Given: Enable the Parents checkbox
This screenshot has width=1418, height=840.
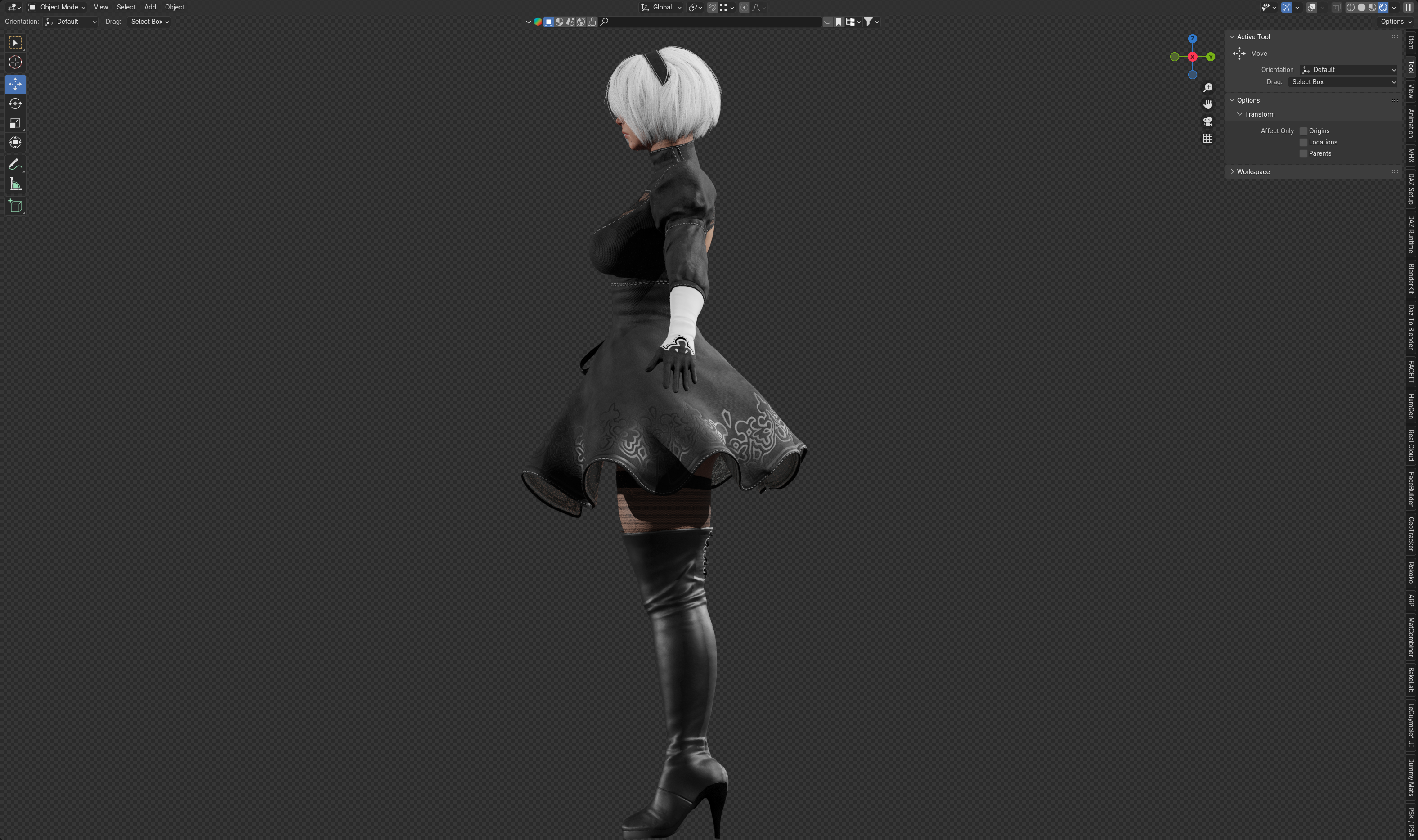Looking at the screenshot, I should point(1303,153).
